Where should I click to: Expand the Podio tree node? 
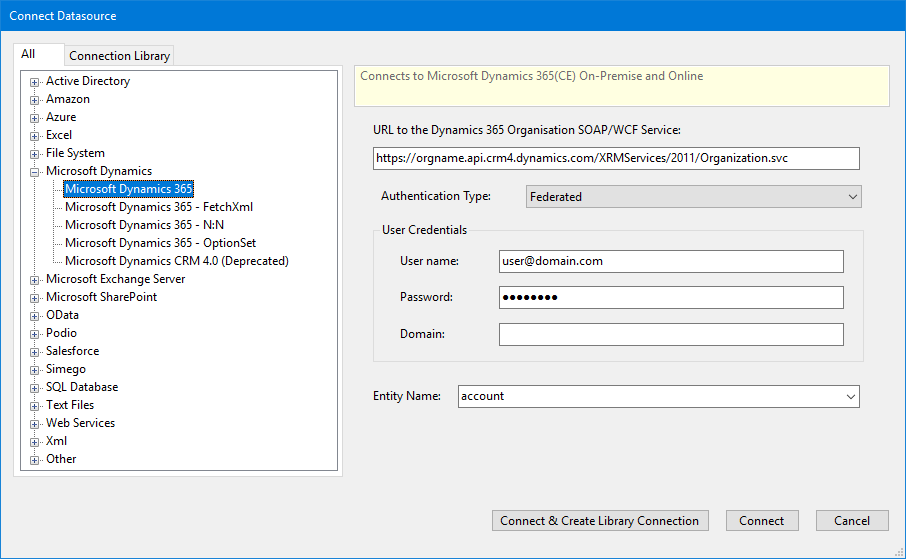coord(35,334)
